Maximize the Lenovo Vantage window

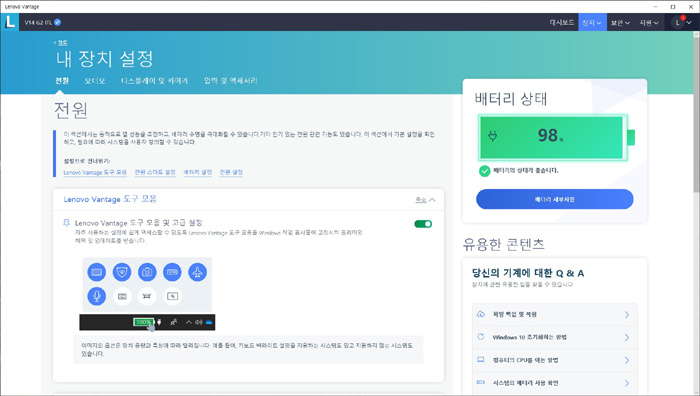click(673, 7)
